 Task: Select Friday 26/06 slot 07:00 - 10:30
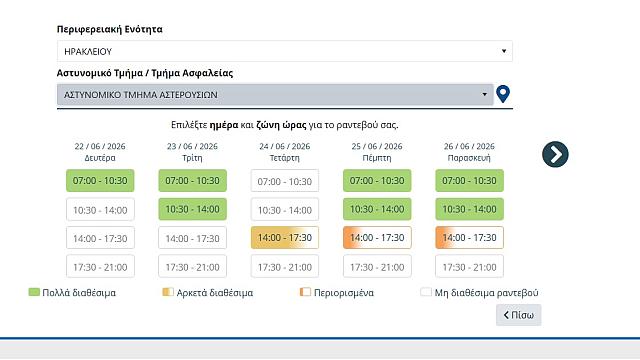[469, 180]
